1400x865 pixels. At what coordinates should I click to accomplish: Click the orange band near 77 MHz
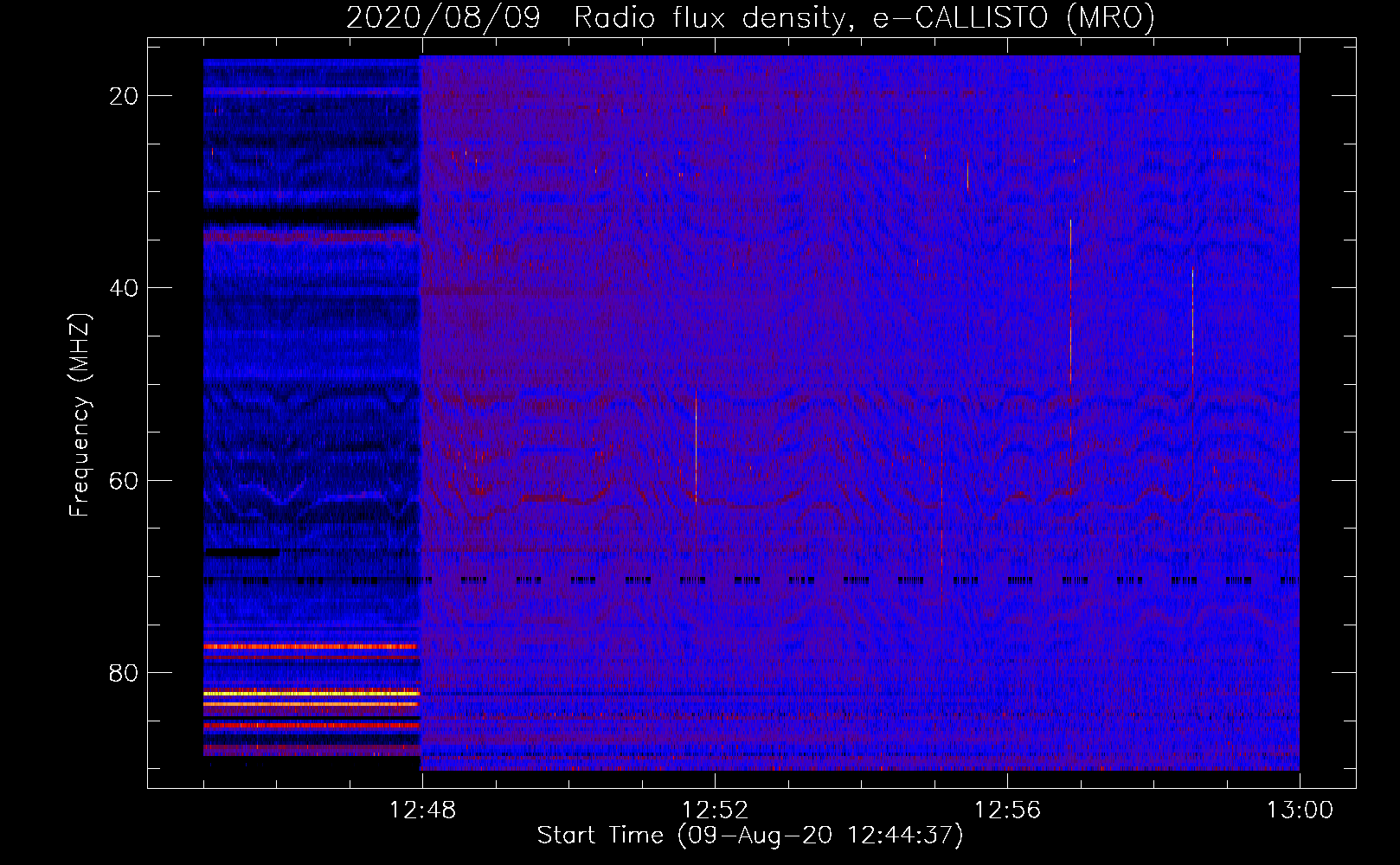311,646
